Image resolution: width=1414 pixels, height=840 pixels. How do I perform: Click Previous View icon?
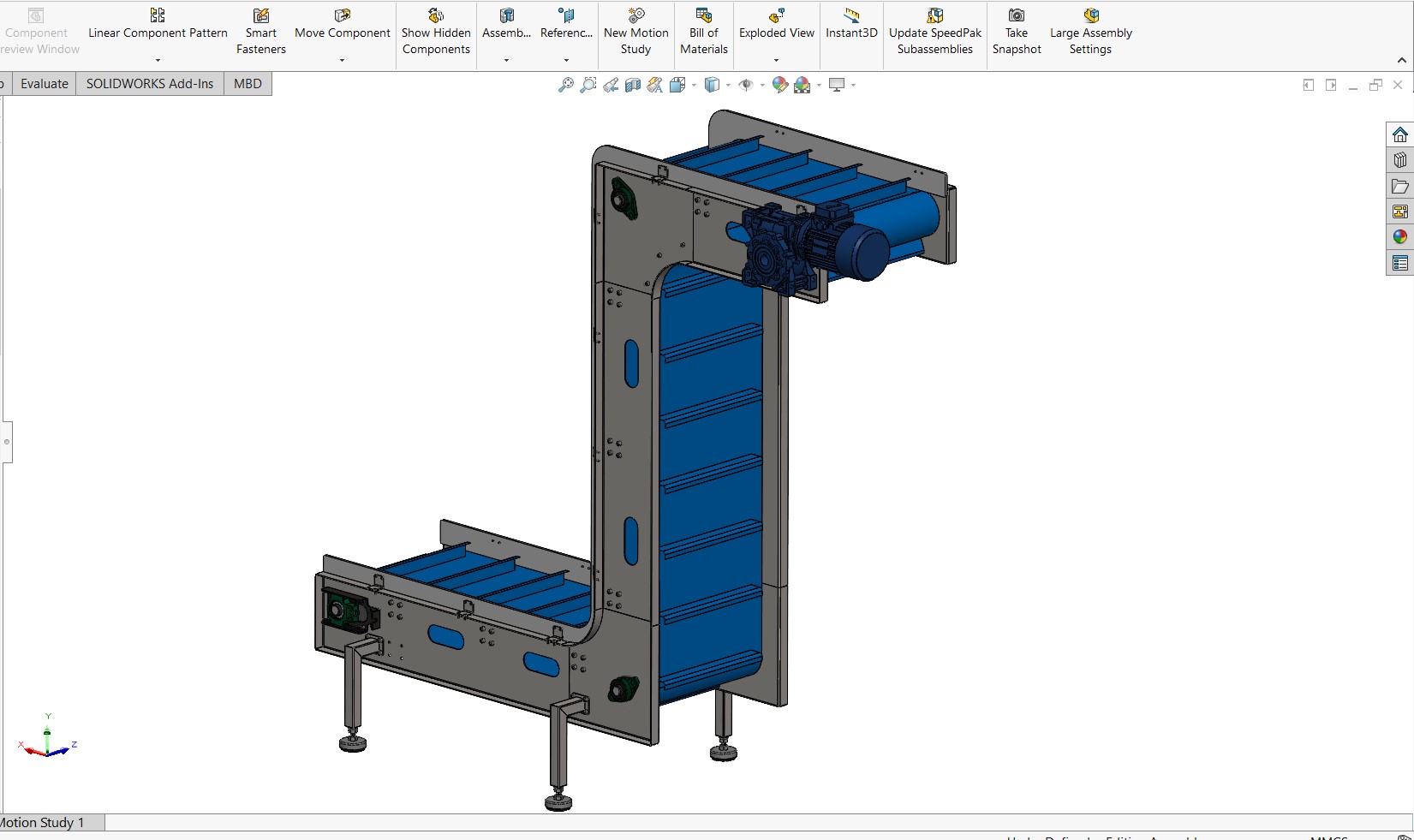tap(611, 85)
